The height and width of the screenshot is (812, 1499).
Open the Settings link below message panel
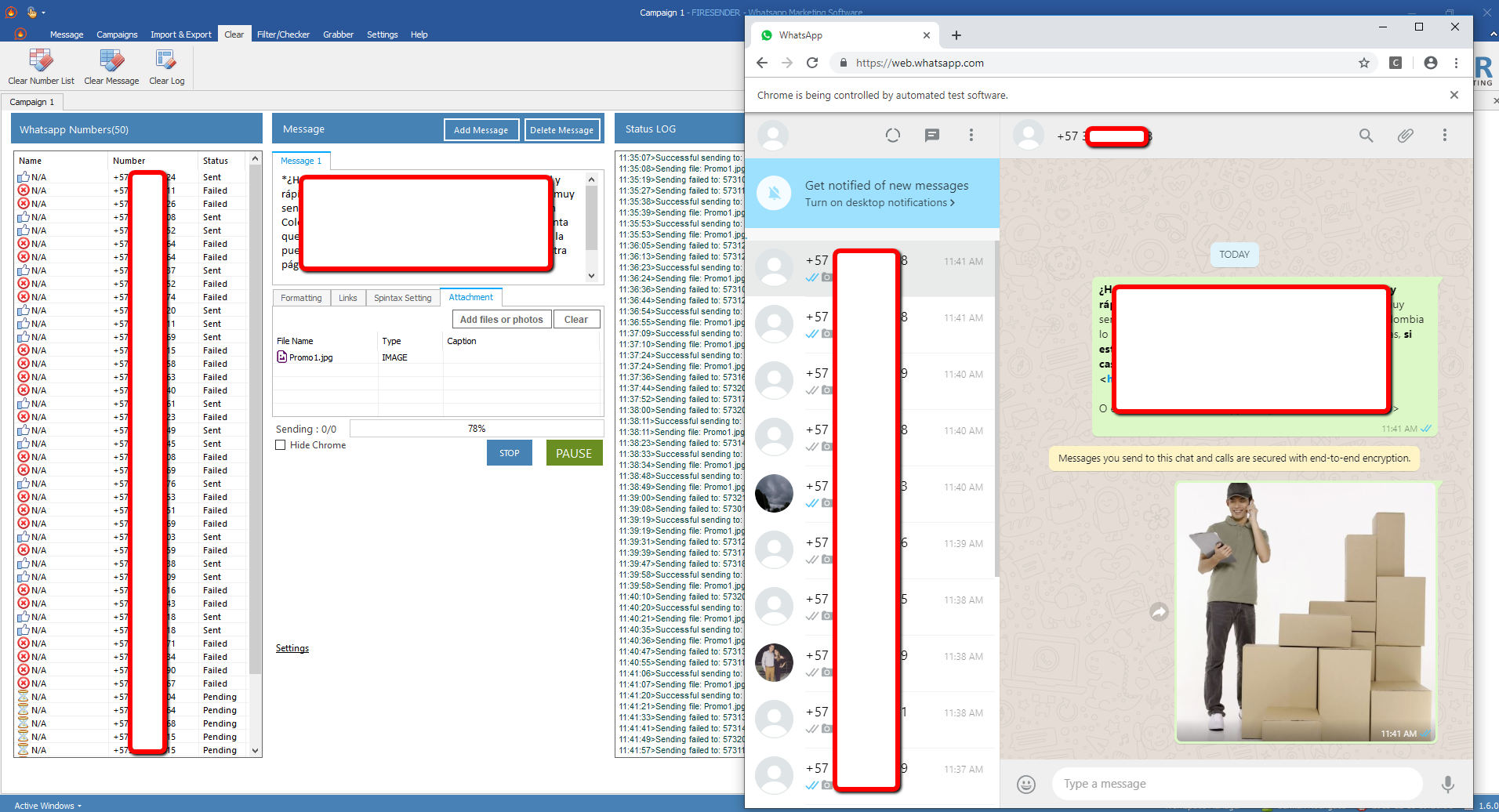[x=292, y=648]
